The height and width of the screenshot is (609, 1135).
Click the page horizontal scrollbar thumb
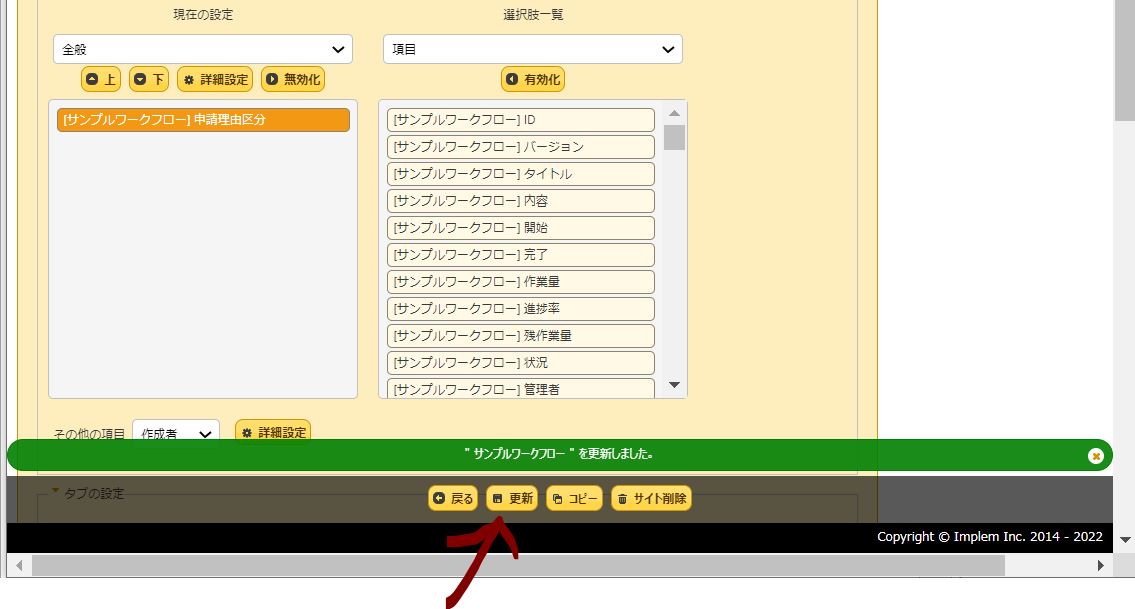[x=518, y=566]
